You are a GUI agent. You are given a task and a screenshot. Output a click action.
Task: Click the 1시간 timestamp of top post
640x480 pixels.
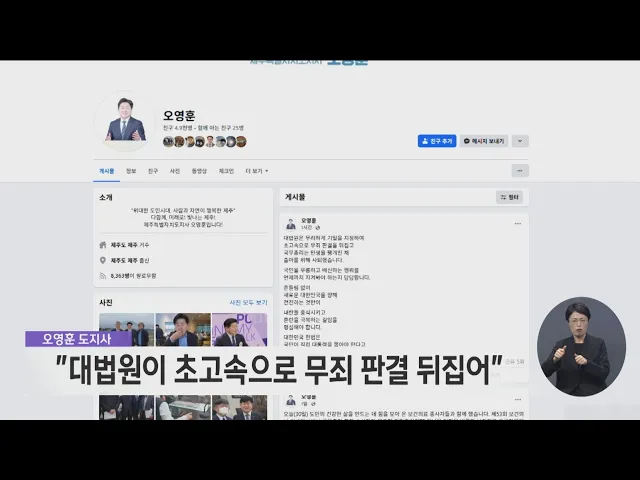[306, 227]
